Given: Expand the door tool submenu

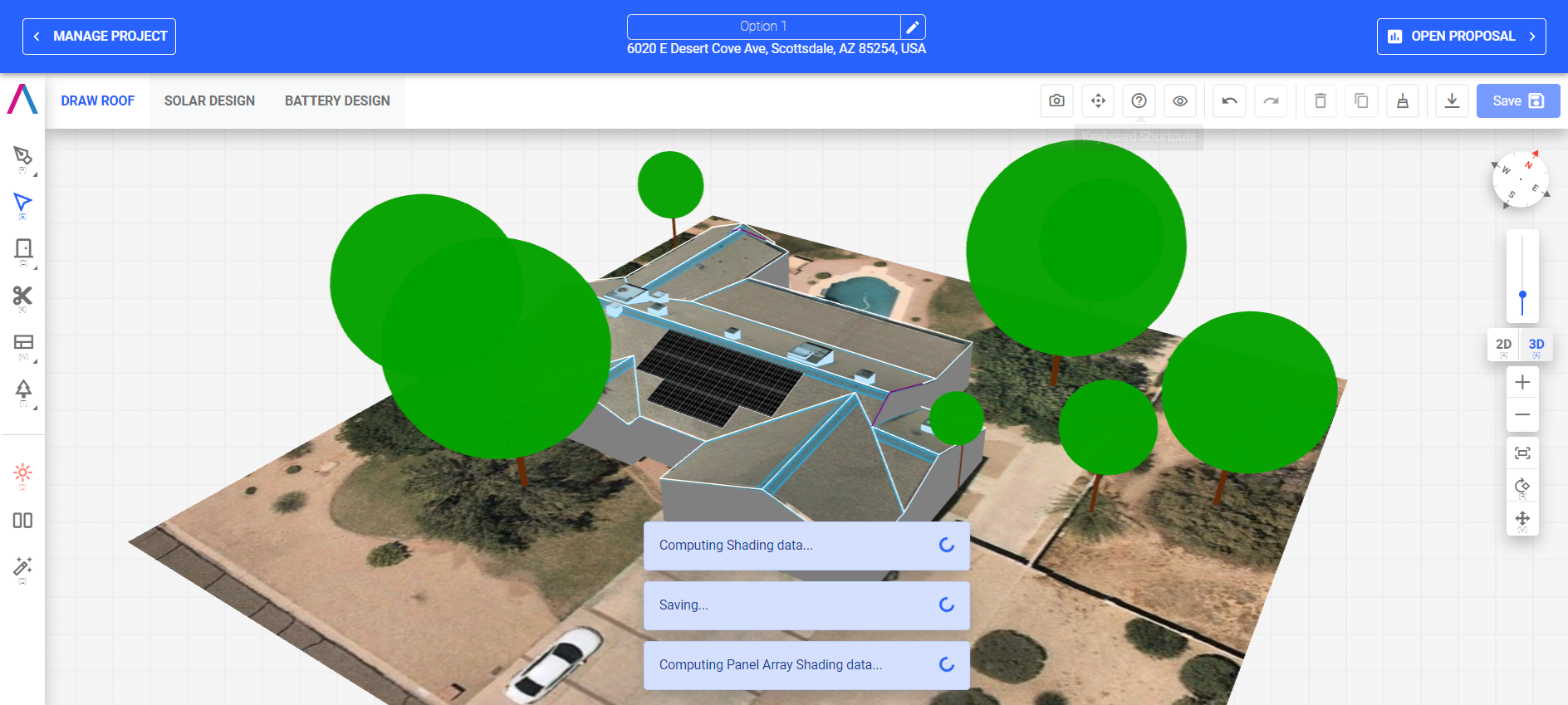Looking at the screenshot, I should 35,268.
